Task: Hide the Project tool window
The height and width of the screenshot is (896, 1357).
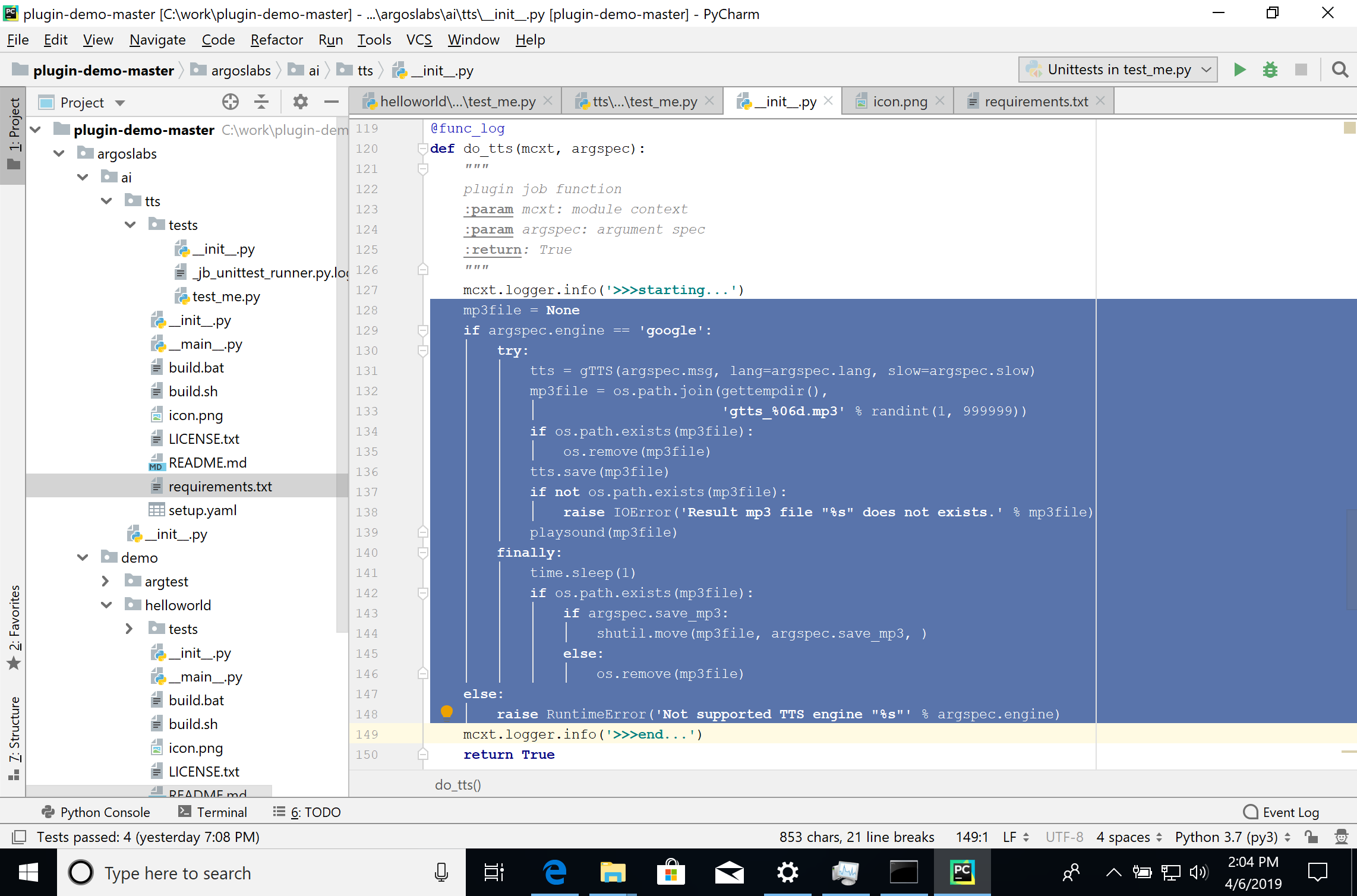Action: (x=331, y=102)
